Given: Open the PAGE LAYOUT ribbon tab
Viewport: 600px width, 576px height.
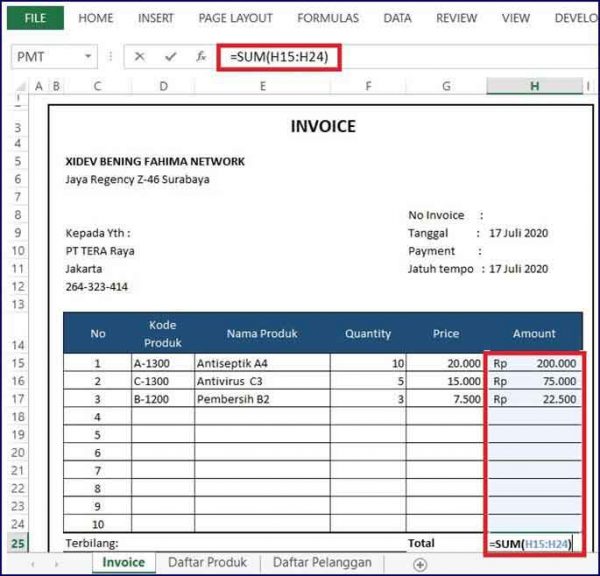Looking at the screenshot, I should tap(235, 18).
